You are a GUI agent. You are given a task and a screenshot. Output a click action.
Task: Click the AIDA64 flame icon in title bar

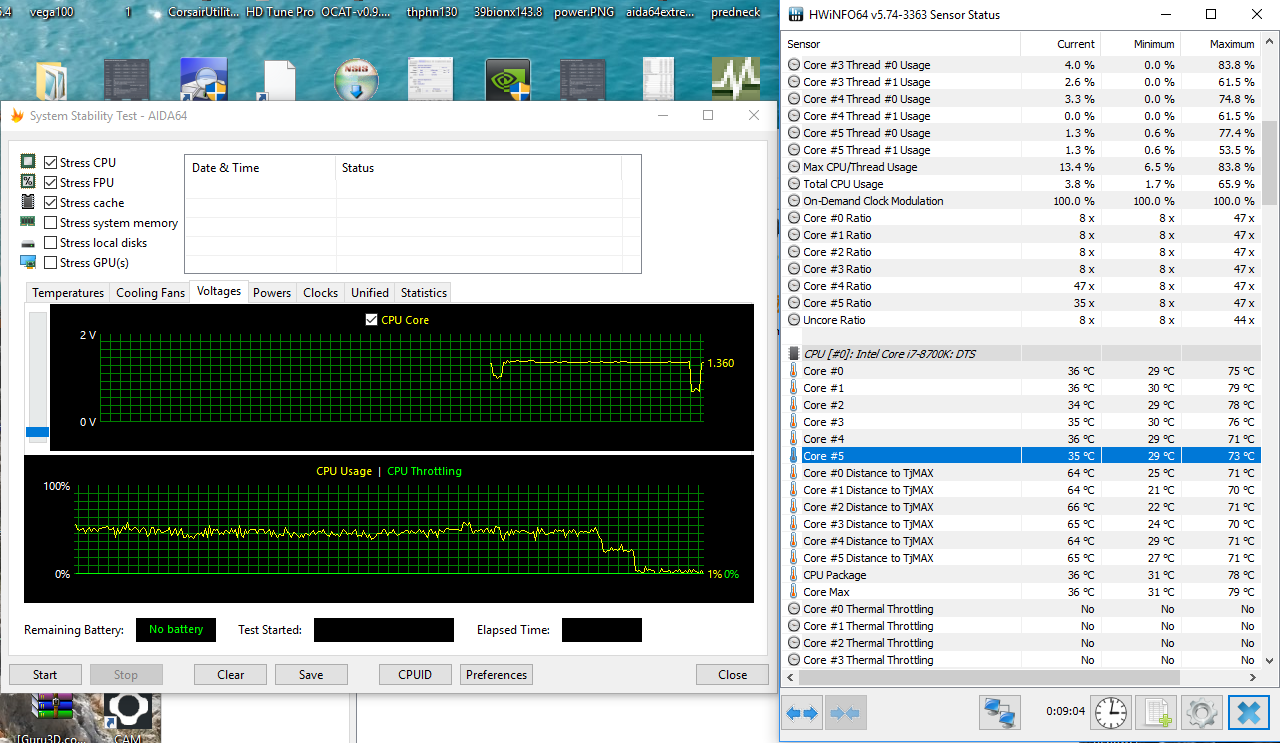(17, 115)
